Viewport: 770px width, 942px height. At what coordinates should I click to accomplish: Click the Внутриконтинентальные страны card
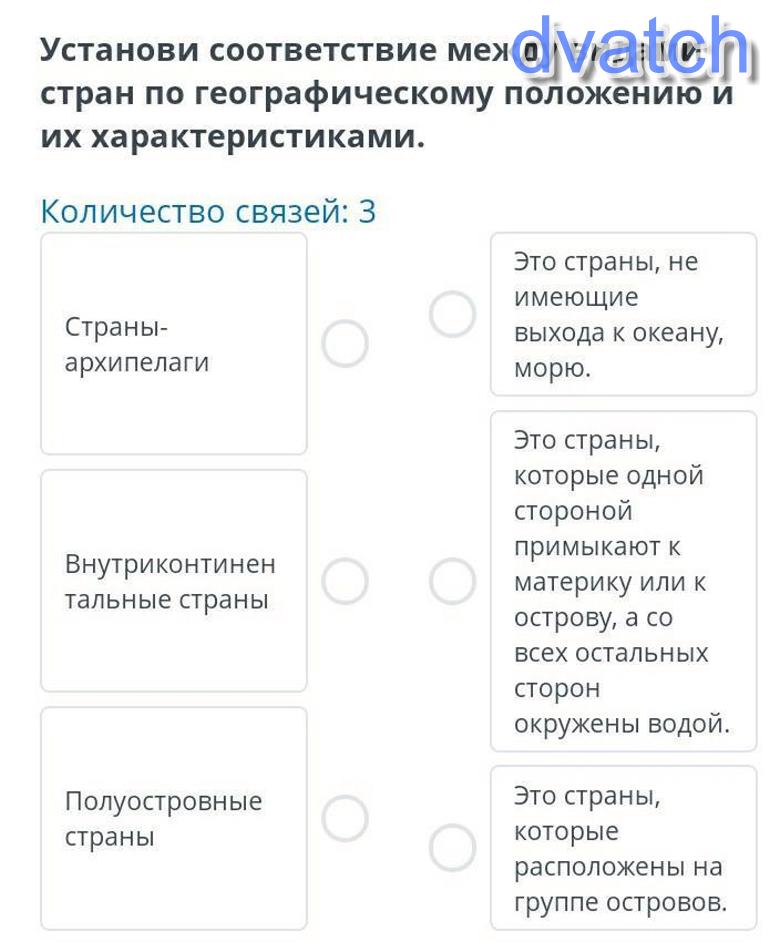pos(173,581)
